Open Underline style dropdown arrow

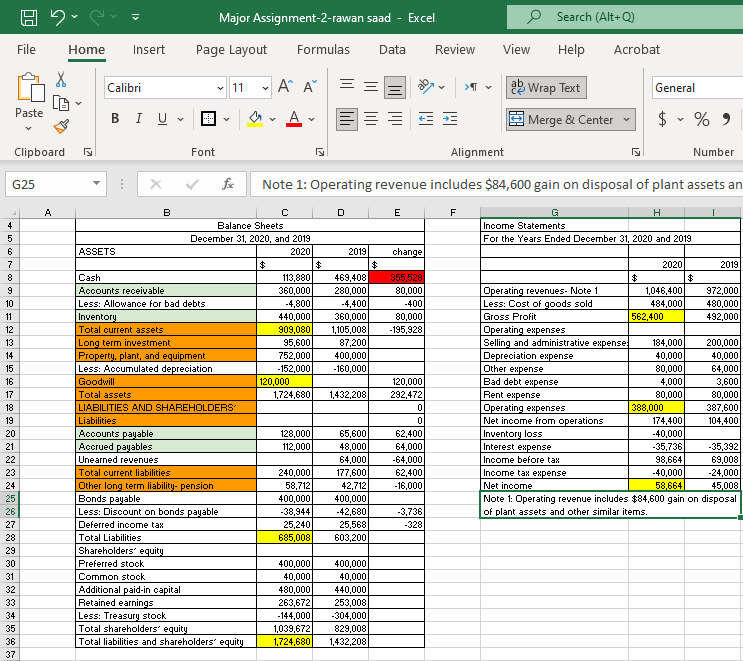click(x=181, y=119)
